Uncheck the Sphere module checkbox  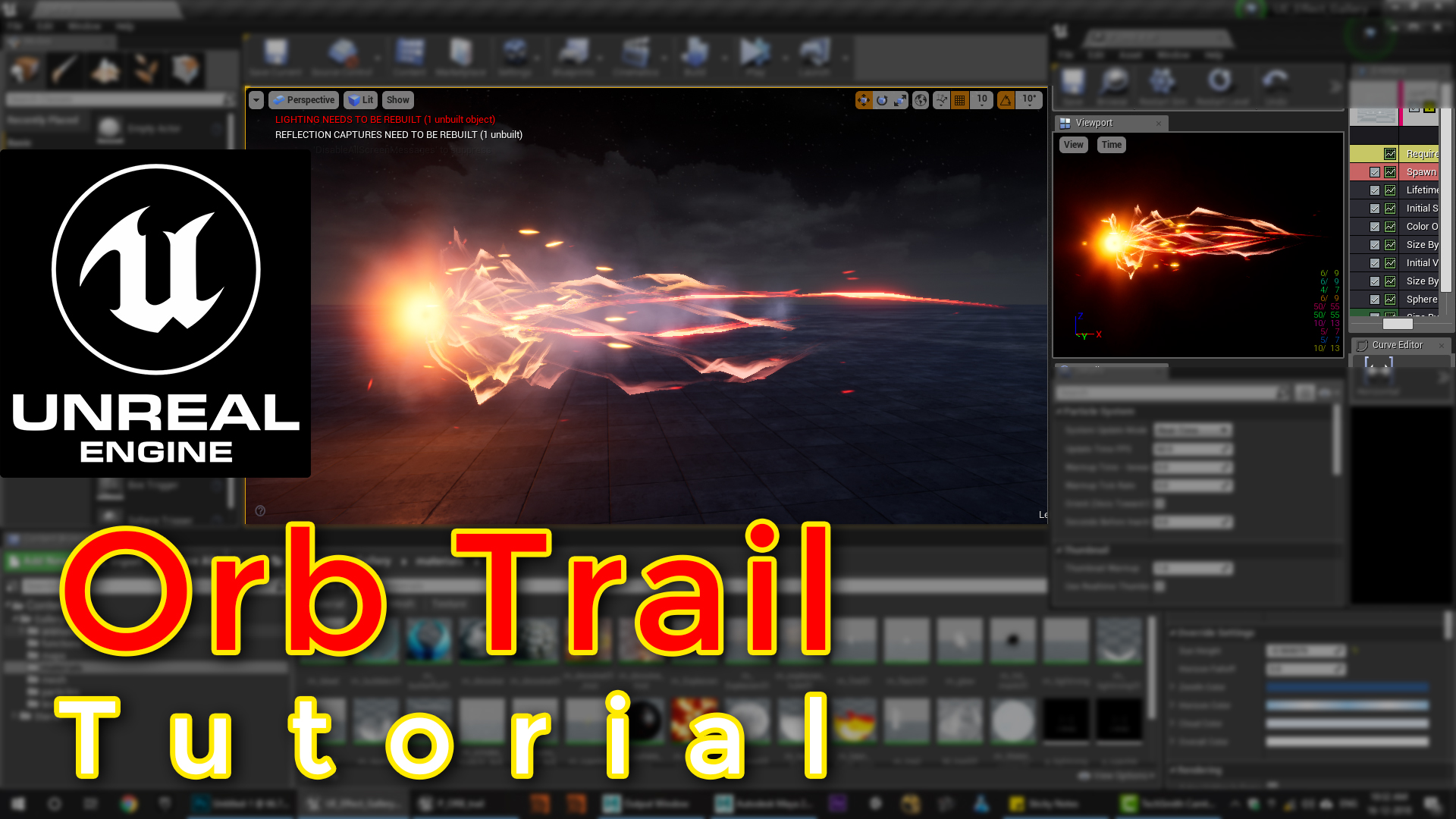point(1375,300)
